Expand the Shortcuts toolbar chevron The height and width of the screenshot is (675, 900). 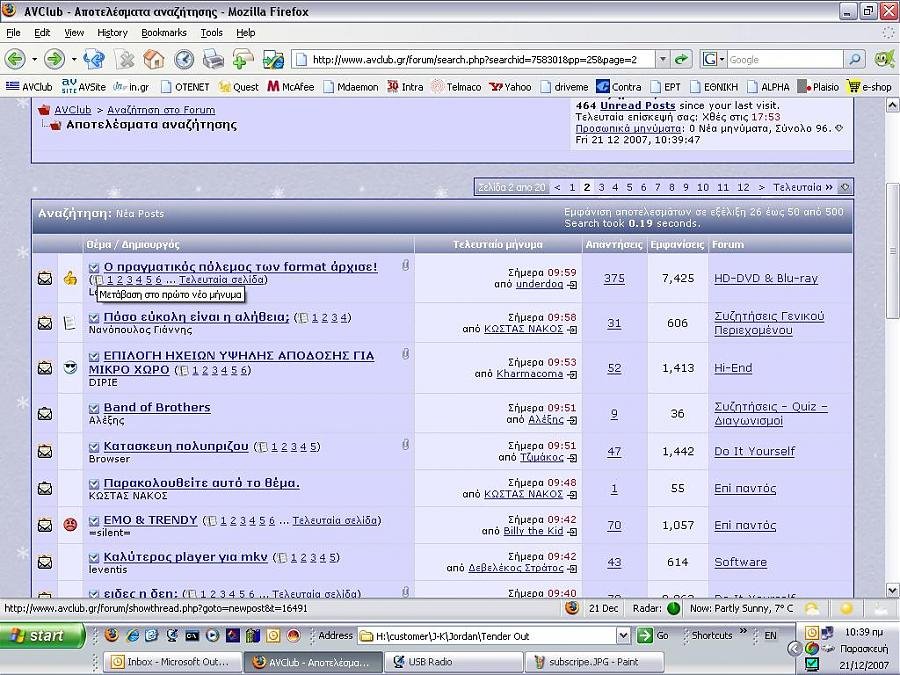[x=744, y=631]
